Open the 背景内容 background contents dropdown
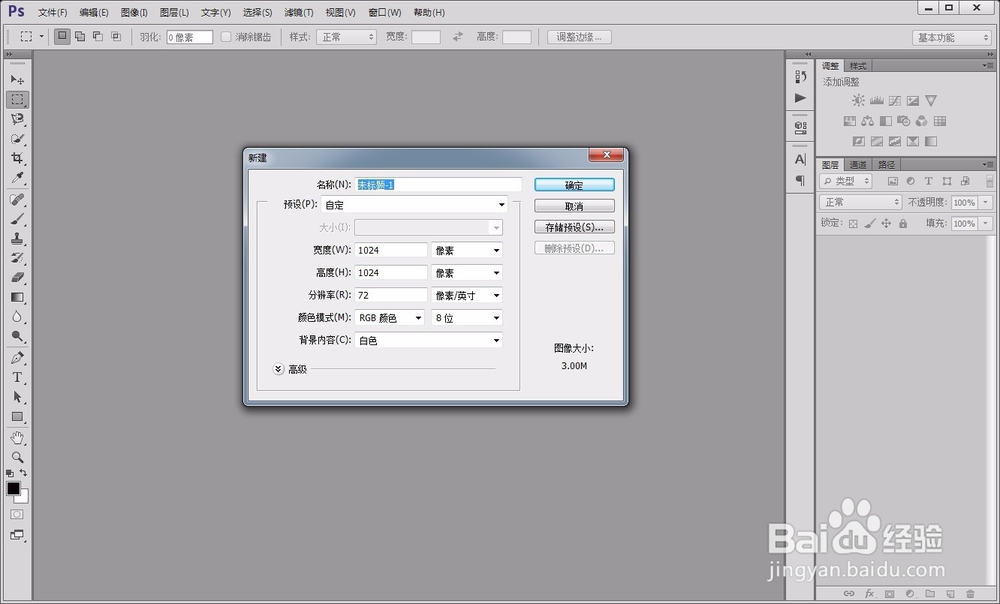Screen dimensions: 1000x604 (x=428, y=340)
